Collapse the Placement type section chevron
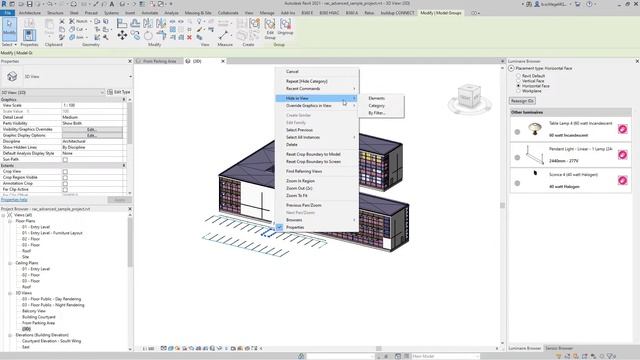The height and width of the screenshot is (360, 640). [511, 68]
